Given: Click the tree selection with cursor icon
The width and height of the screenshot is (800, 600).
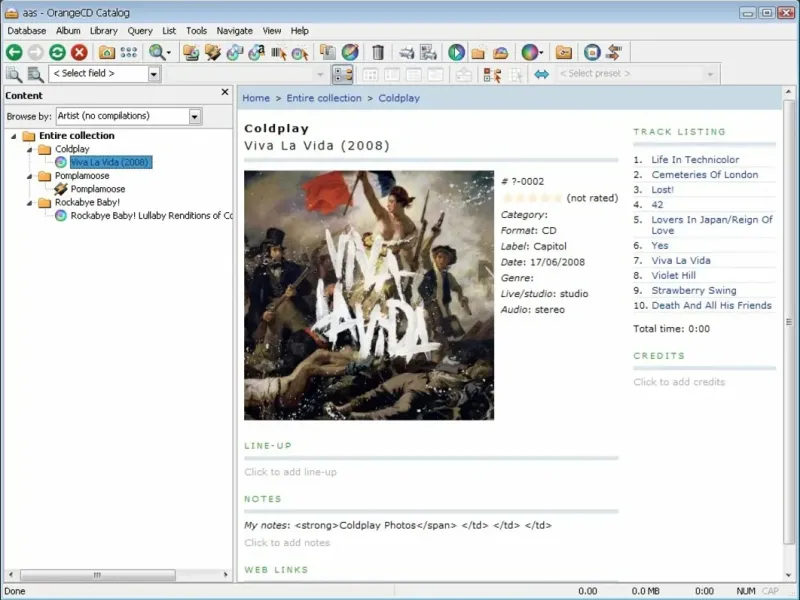Looking at the screenshot, I should click(x=492, y=74).
